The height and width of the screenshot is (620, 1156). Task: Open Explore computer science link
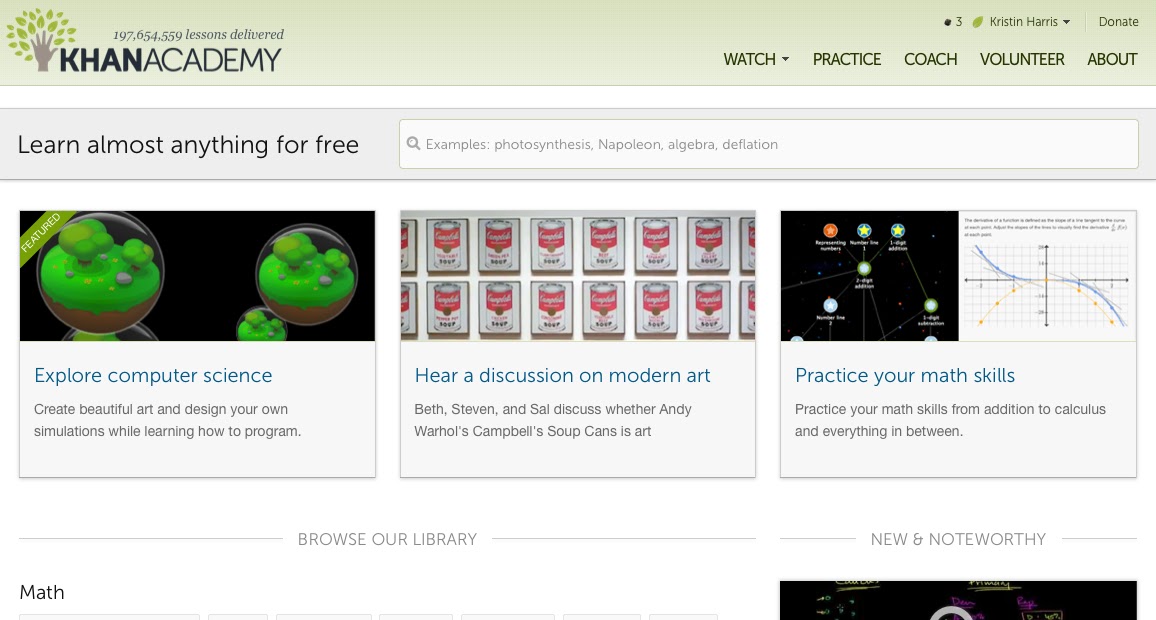(x=153, y=375)
